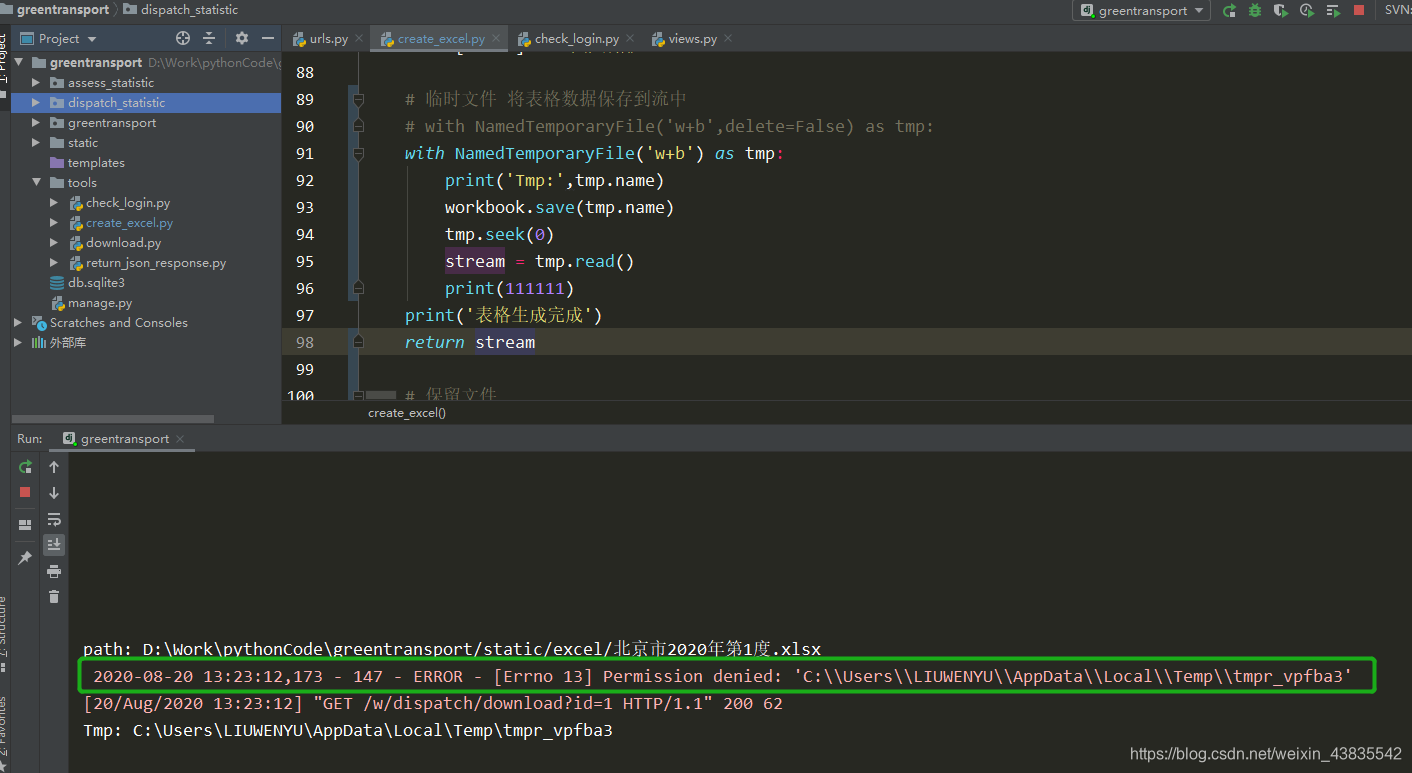This screenshot has height=773, width=1412.
Task: Click the 'path: D:\Work\pythonCode' console line
Action: click(x=452, y=649)
